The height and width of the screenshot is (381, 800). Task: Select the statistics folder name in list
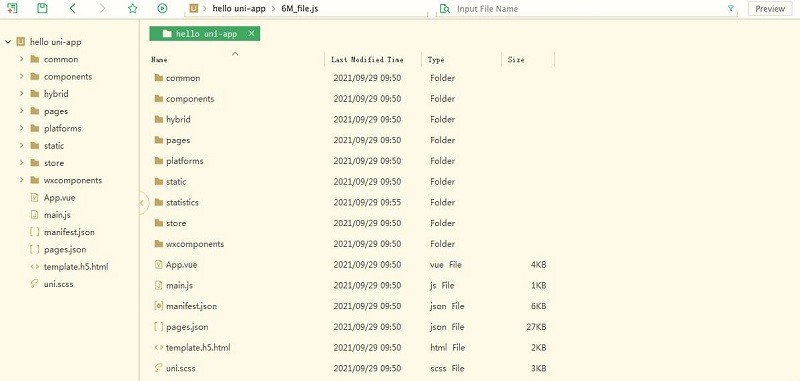click(183, 202)
